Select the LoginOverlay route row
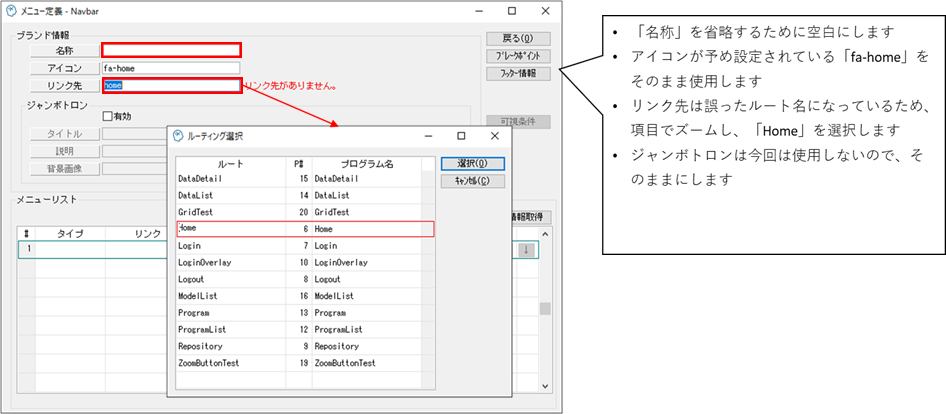This screenshot has width=946, height=414. 305,262
